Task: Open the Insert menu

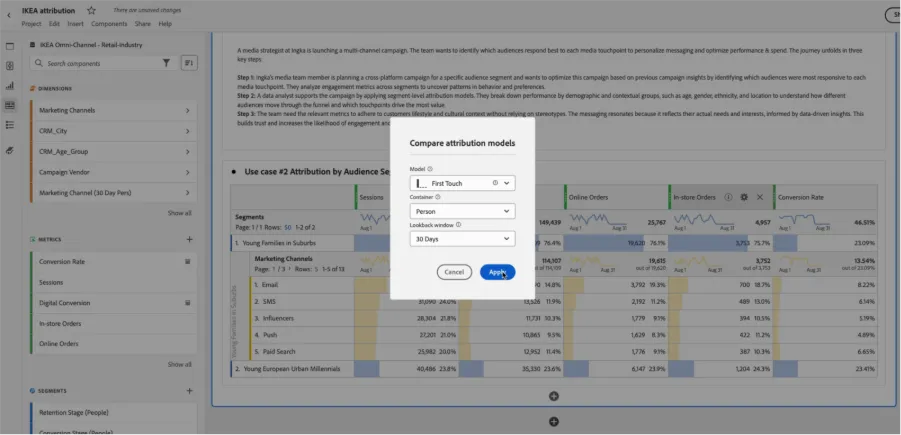Action: [75, 24]
